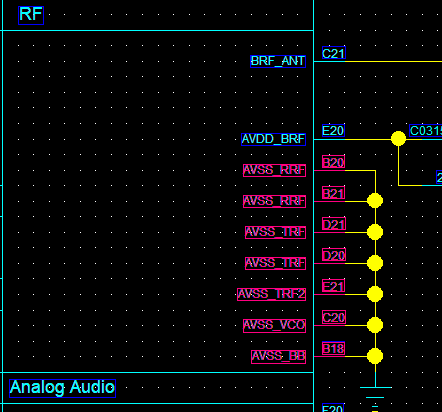This screenshot has width=442, height=412.
Task: Select the junction dot at pin E21
Action: coord(375,294)
